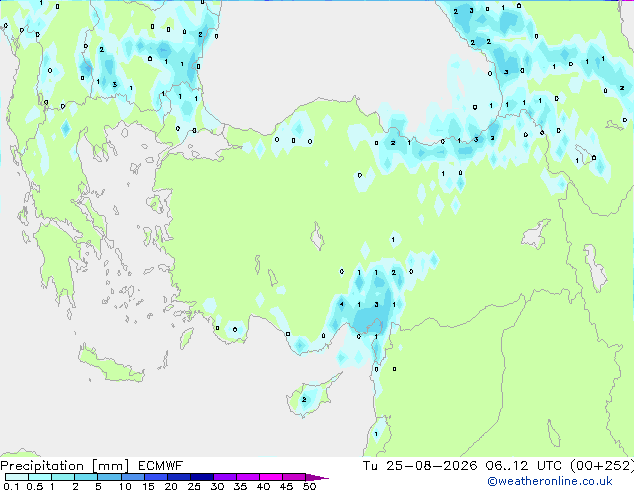
Task: Click the "06..12 UTC" time range
Action: coord(524,466)
